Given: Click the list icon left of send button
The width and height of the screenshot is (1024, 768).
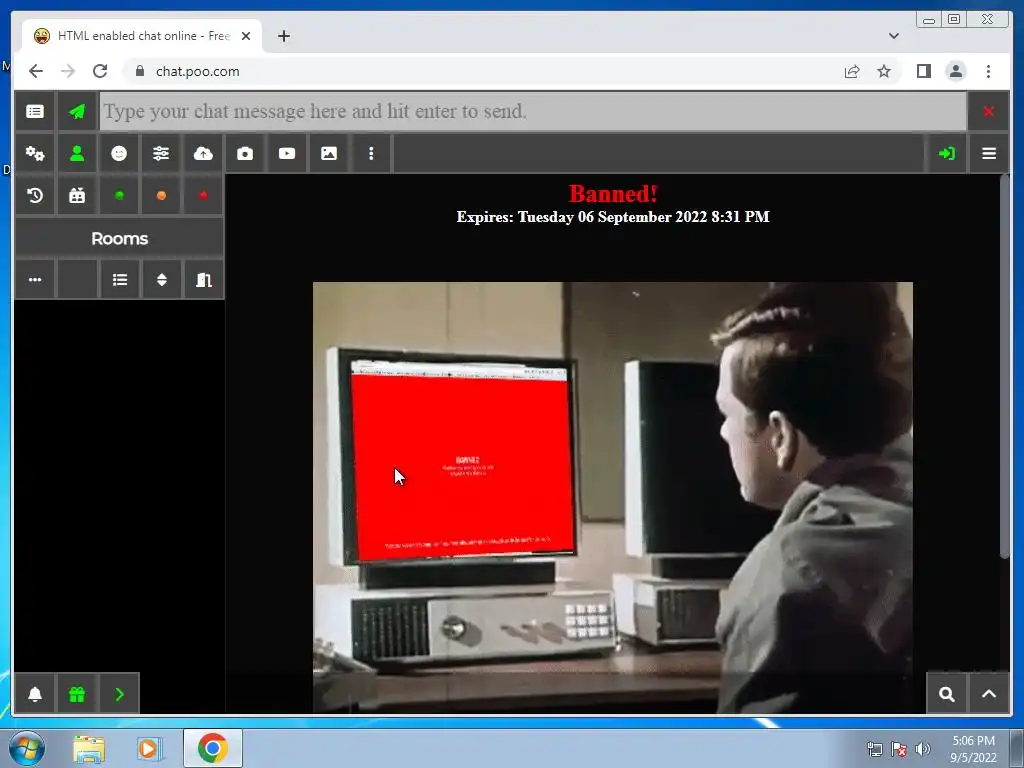Looking at the screenshot, I should coord(35,112).
